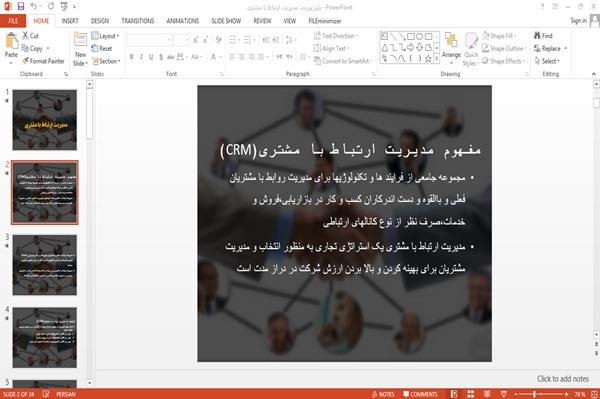Collapse the ribbon with the chevron
This screenshot has width=600, height=399.
tap(593, 74)
